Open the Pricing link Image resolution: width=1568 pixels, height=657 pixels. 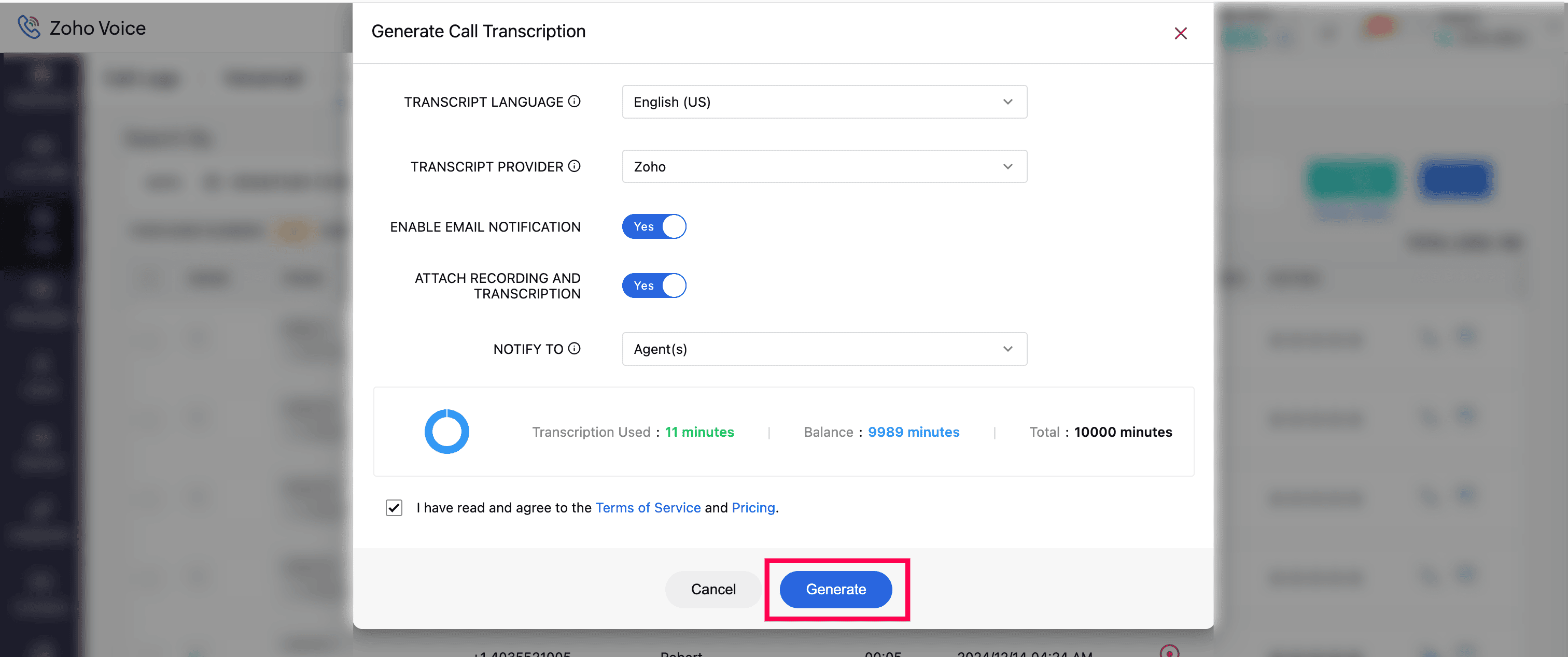point(753,507)
